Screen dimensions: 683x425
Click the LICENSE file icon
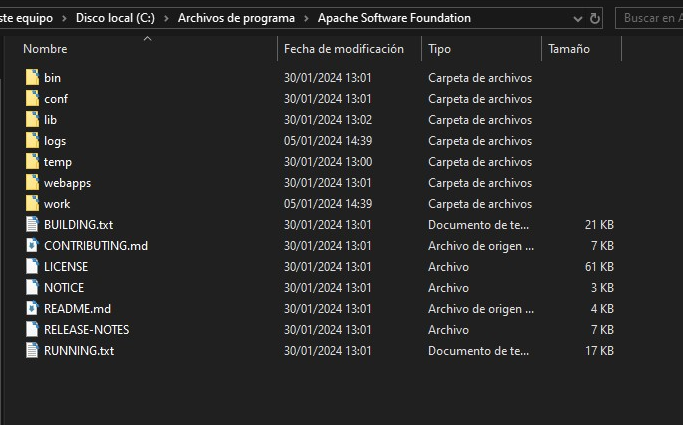point(32,267)
